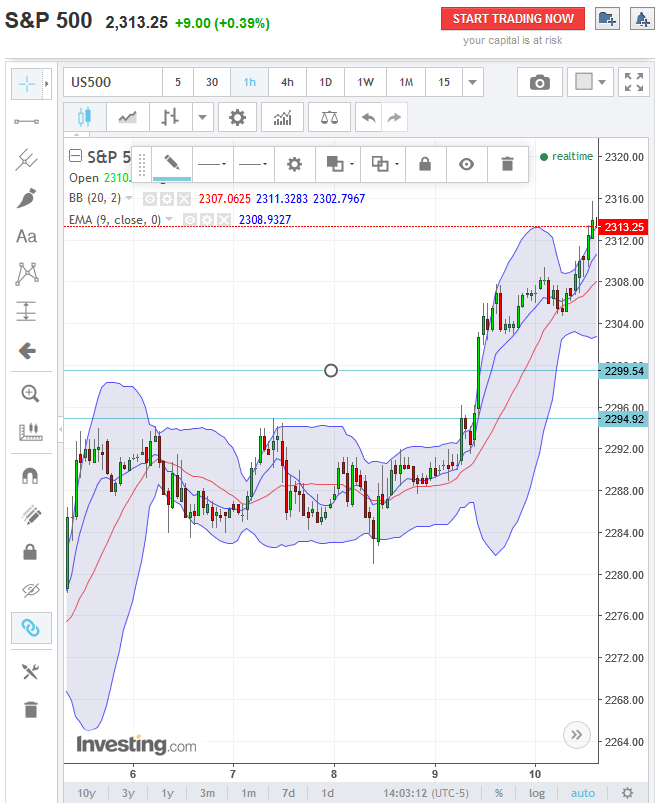This screenshot has height=803, width=659.
Task: Hide the selected drawing with eye button
Action: click(x=466, y=164)
